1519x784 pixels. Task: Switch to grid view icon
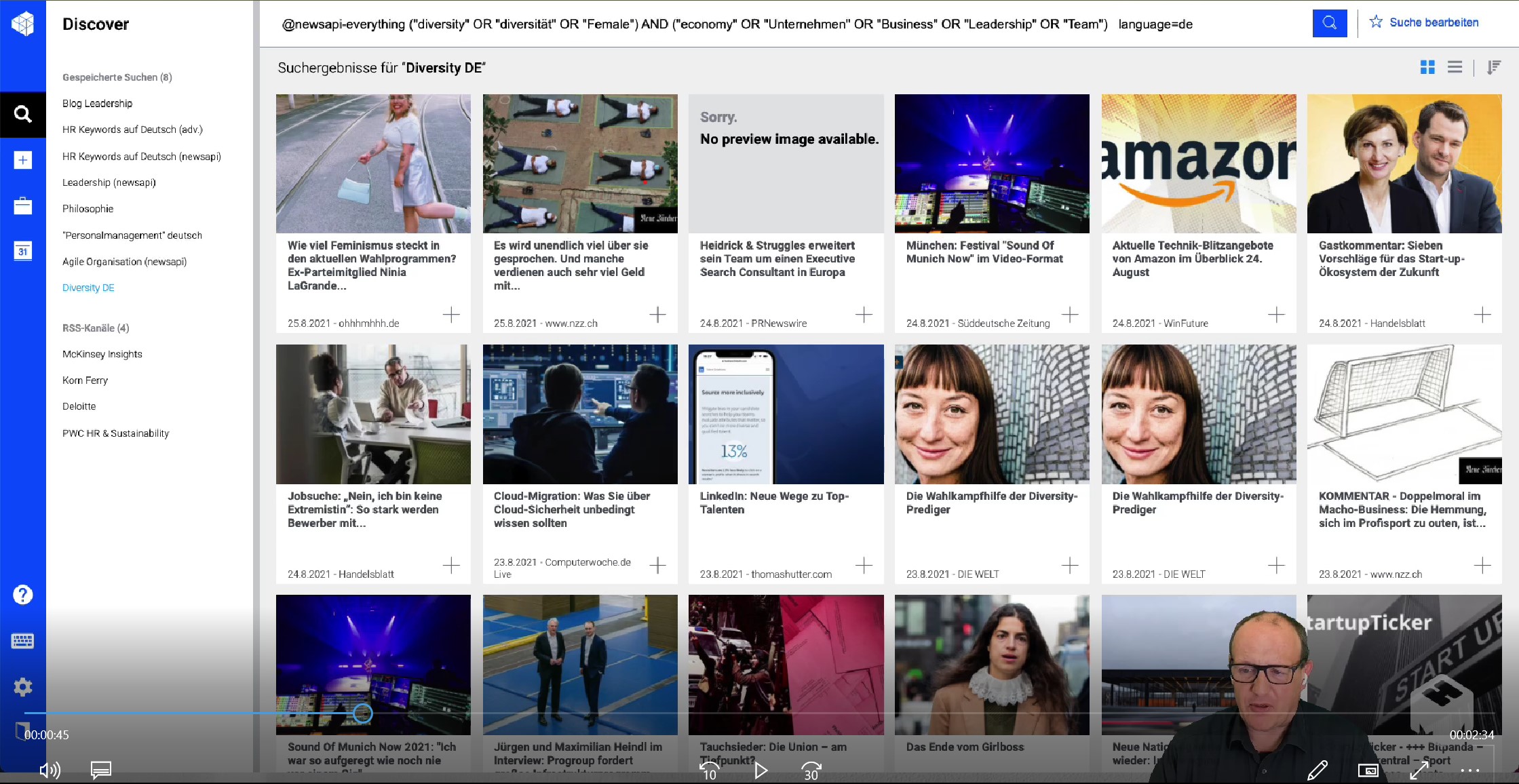click(x=1427, y=67)
